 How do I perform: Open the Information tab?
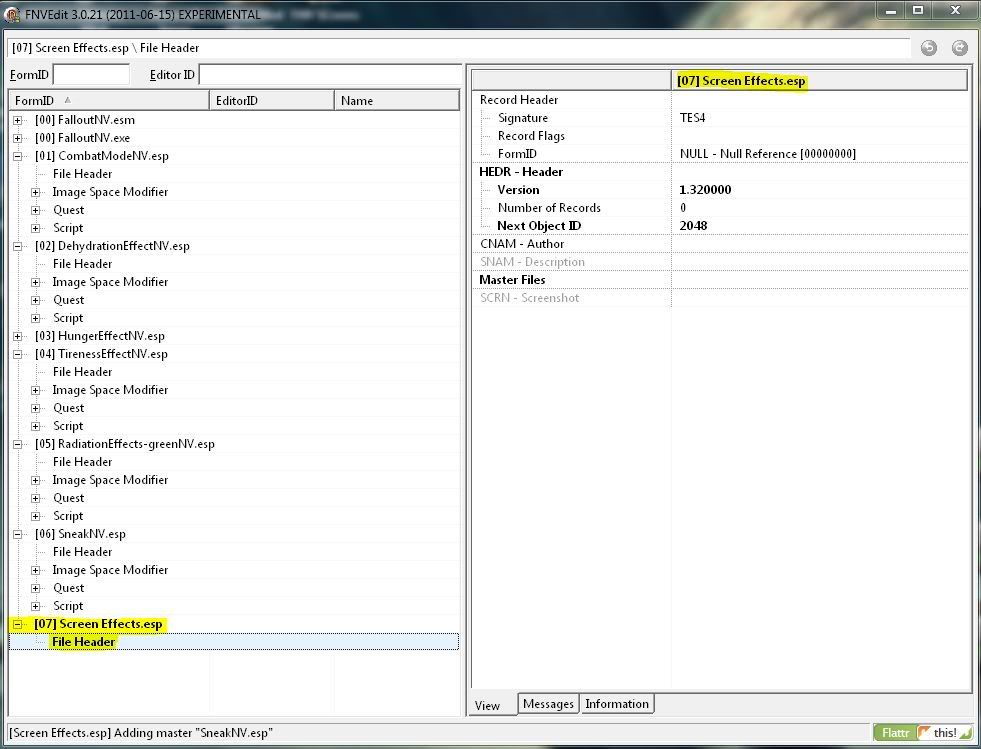617,704
